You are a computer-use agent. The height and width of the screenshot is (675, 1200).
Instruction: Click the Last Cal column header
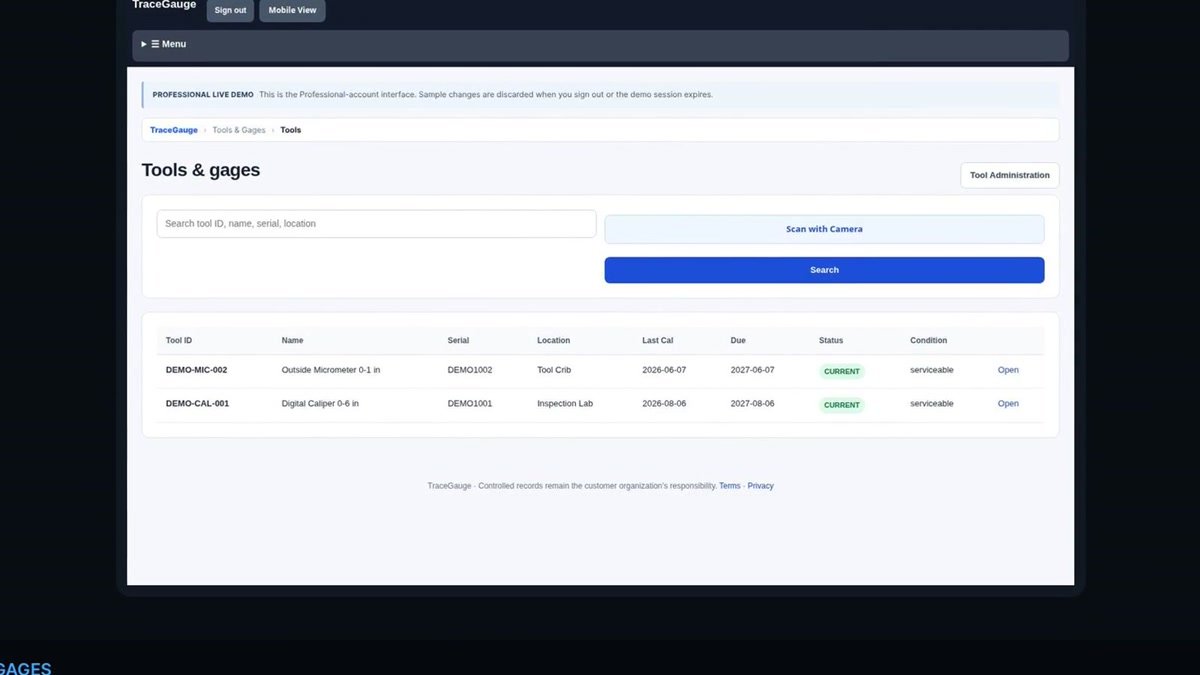coord(658,341)
